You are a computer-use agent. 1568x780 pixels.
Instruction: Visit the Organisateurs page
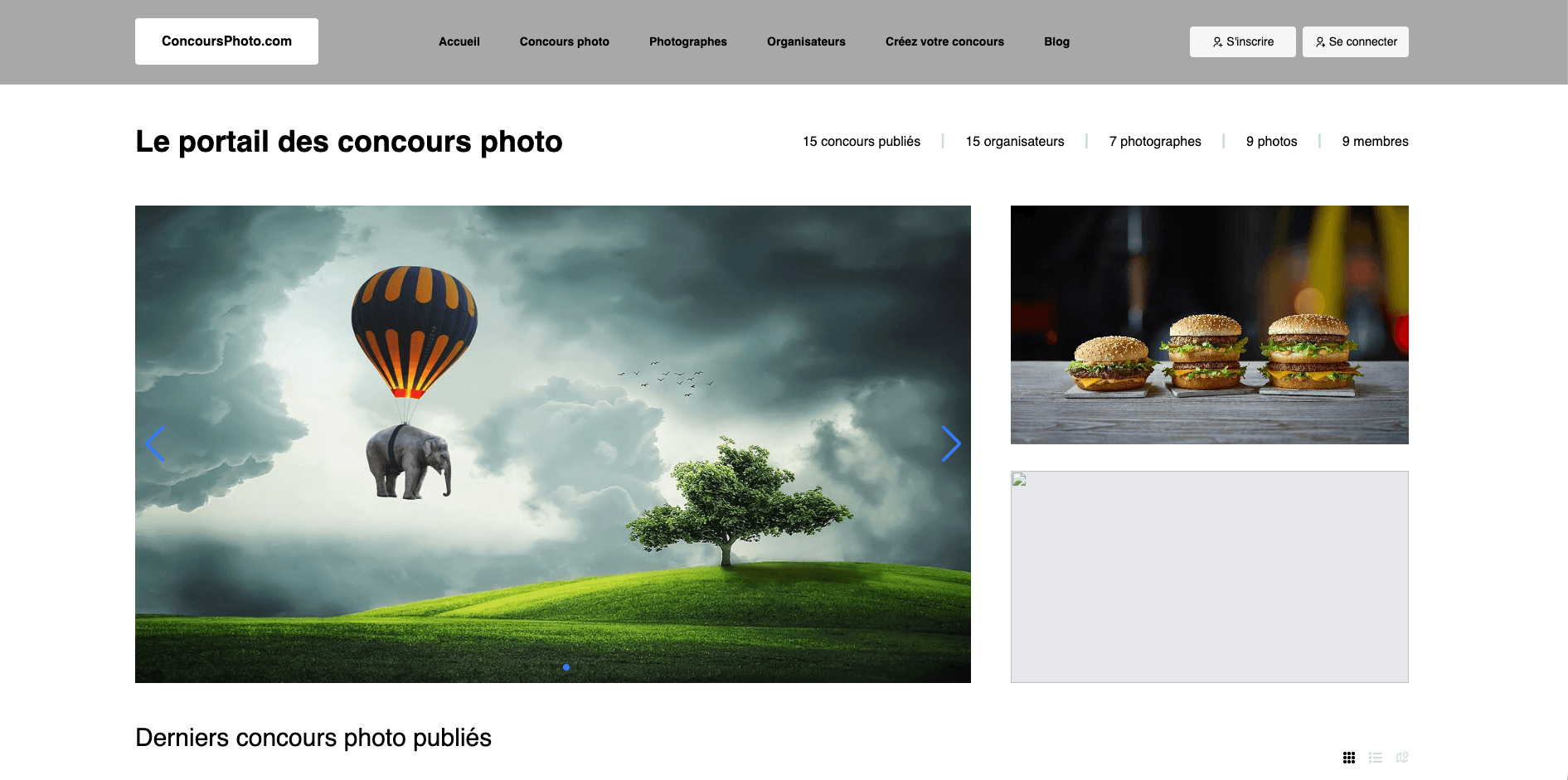pos(806,41)
